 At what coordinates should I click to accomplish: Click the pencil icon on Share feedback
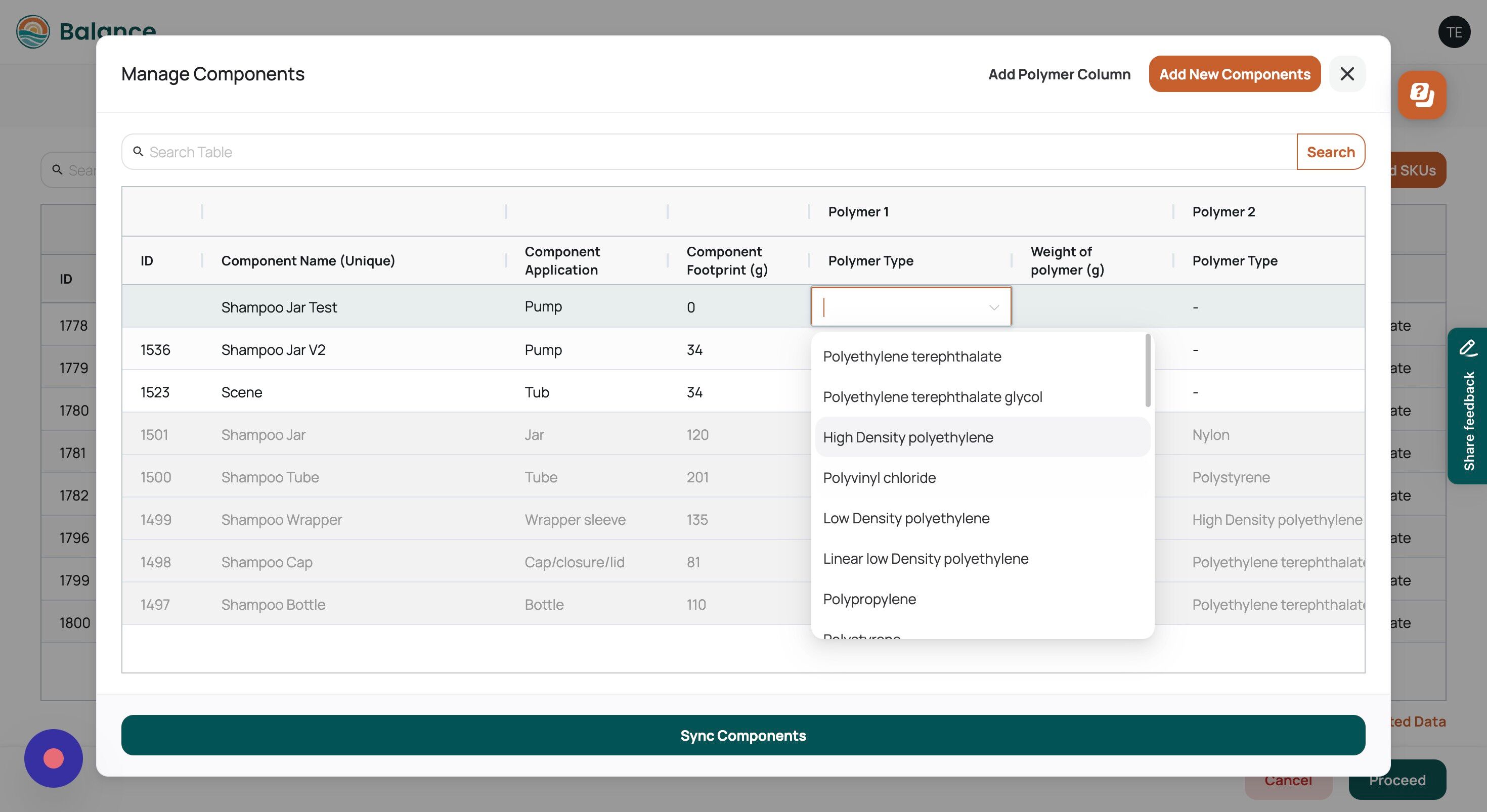click(1468, 347)
